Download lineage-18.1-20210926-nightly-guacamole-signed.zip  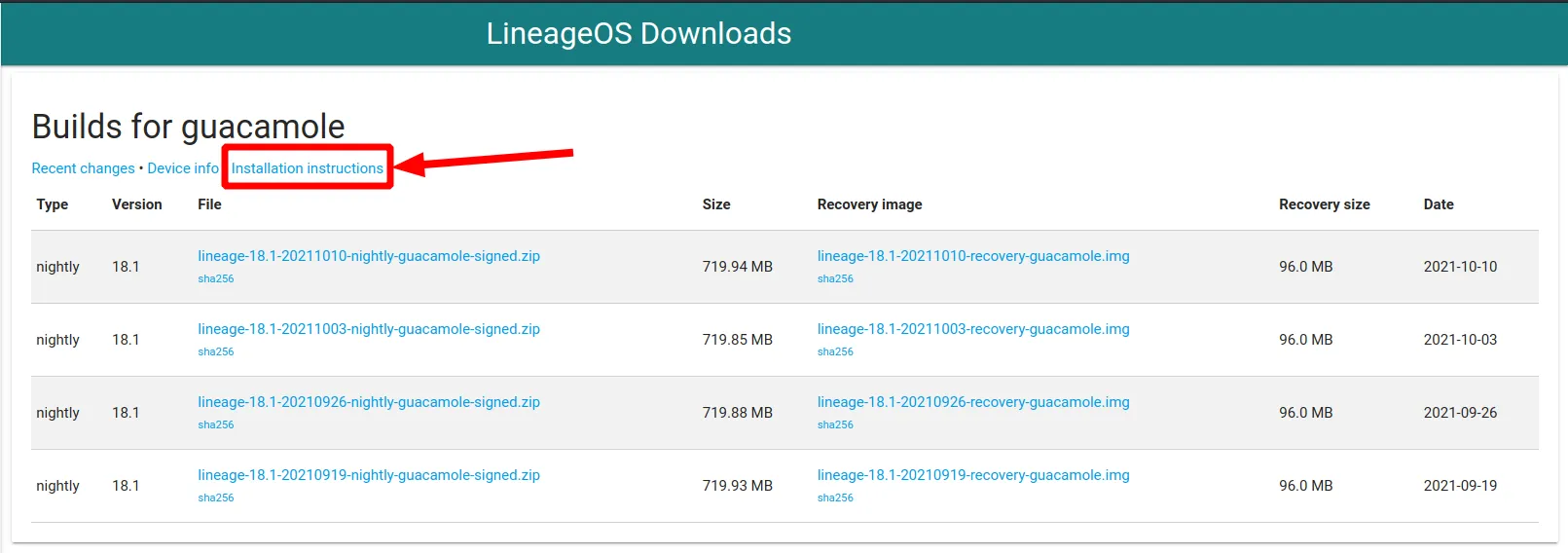tap(368, 402)
